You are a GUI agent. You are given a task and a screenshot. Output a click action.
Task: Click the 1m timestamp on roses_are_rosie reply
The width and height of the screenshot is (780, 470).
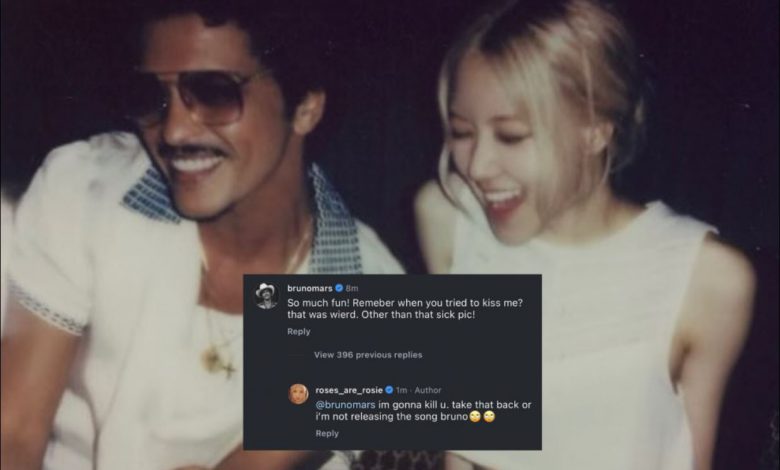(401, 390)
